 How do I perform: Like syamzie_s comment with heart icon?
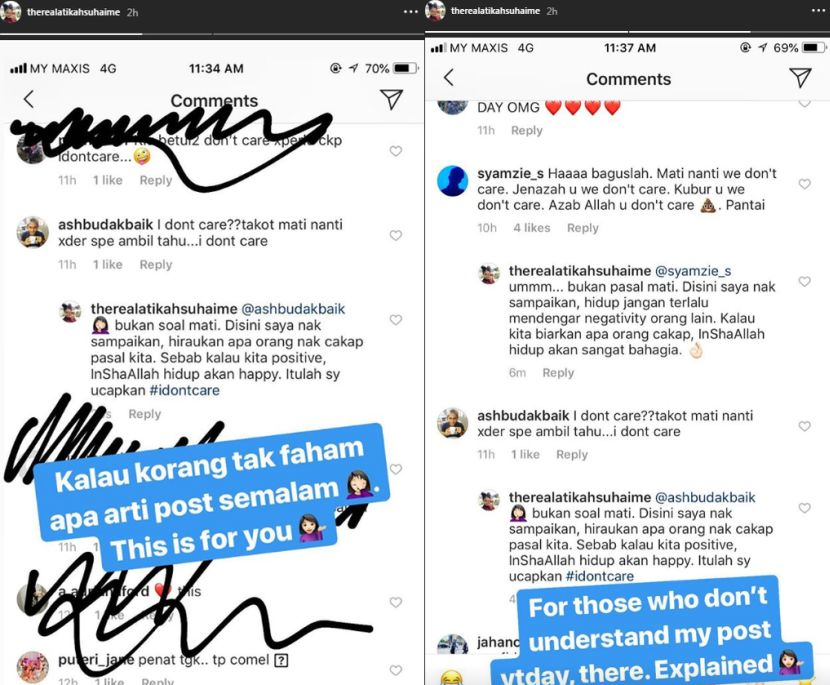pos(805,184)
